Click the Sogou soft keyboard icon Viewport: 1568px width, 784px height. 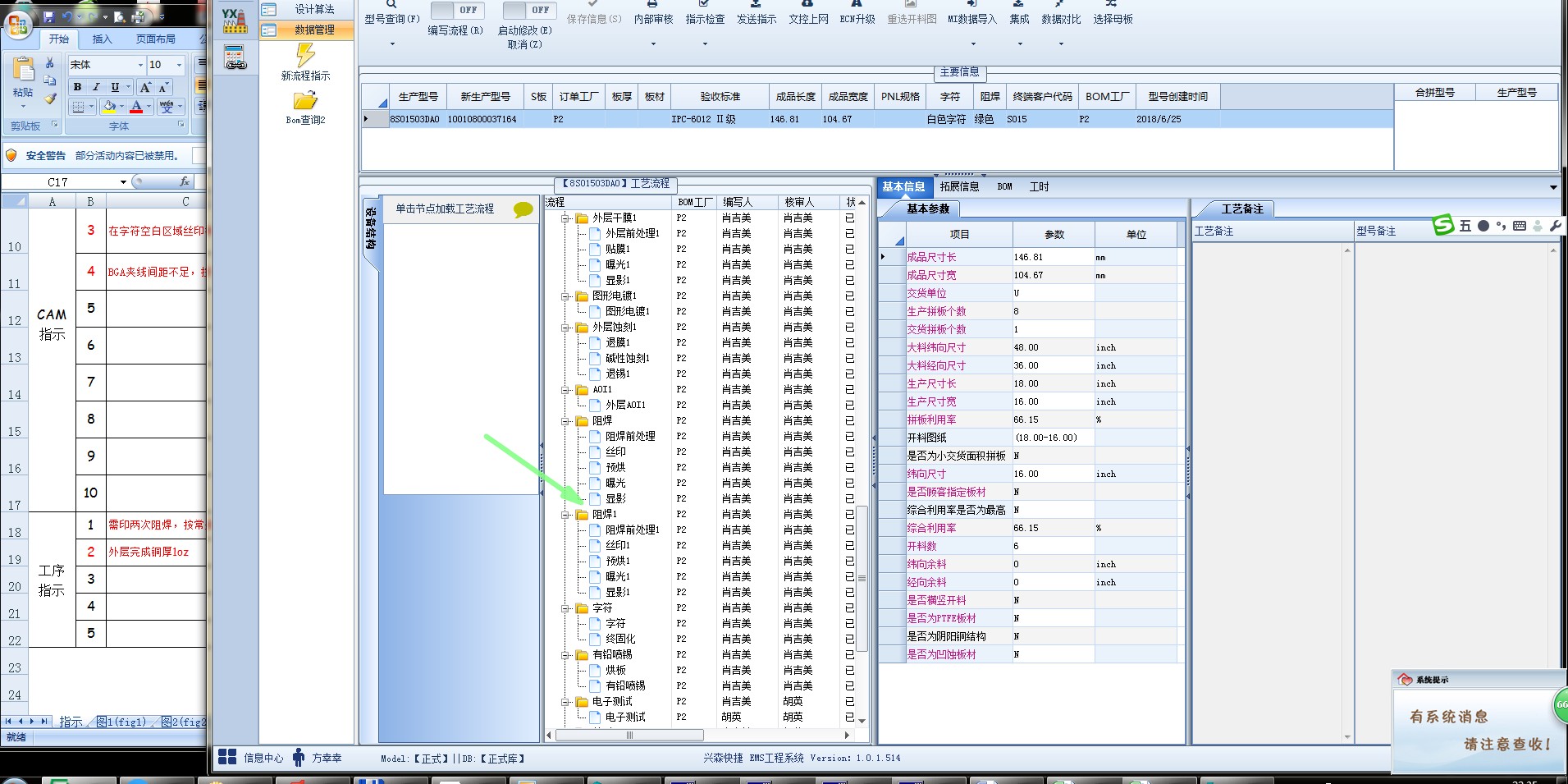coord(1520,226)
